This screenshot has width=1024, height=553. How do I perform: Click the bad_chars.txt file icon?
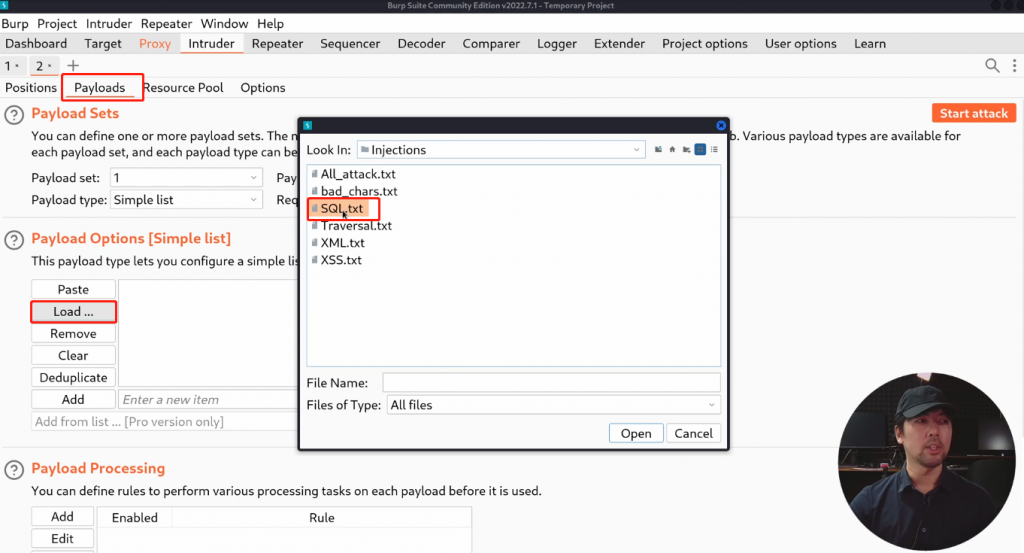[x=315, y=191]
